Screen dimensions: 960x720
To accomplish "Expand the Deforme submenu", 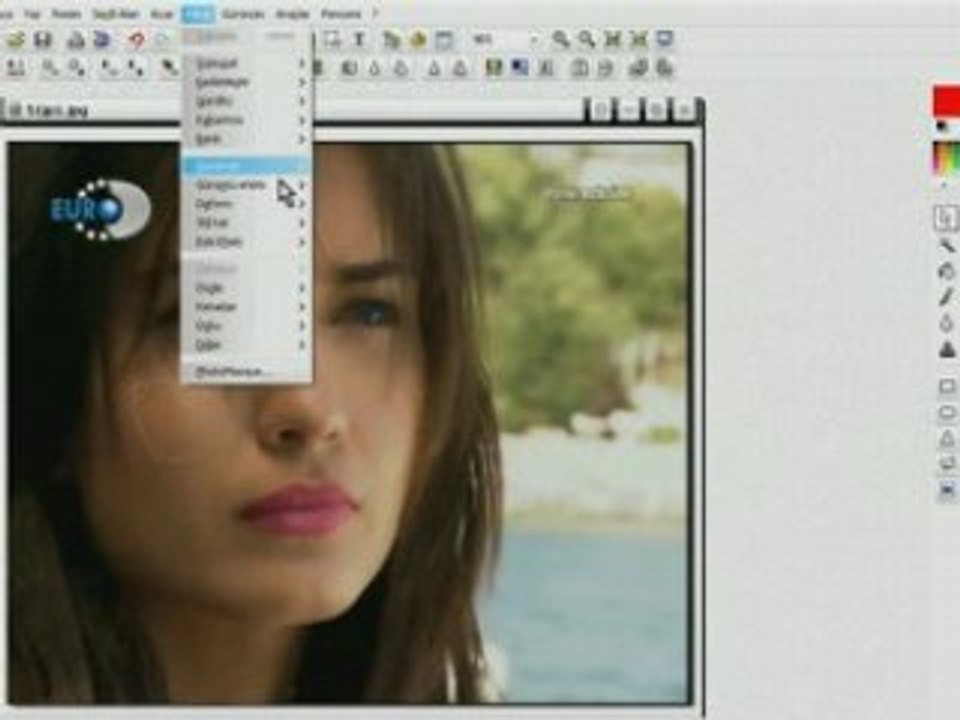I will click(247, 204).
